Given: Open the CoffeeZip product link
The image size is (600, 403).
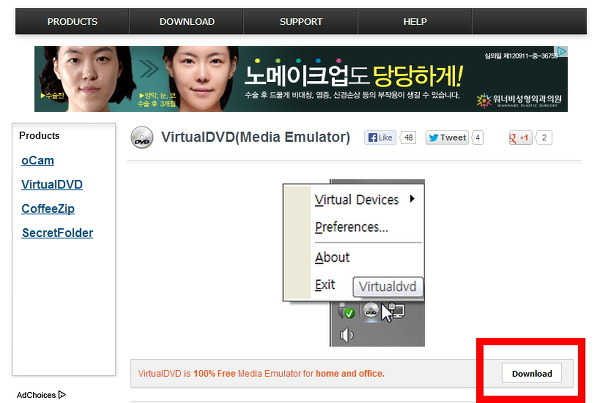Looking at the screenshot, I should pos(48,209).
